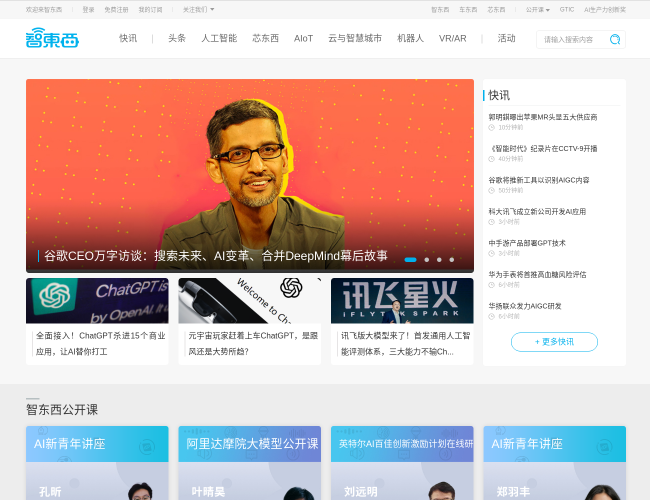Open the 快讯 sidebar section heading
Screen dimensions: 650x500
499,95
